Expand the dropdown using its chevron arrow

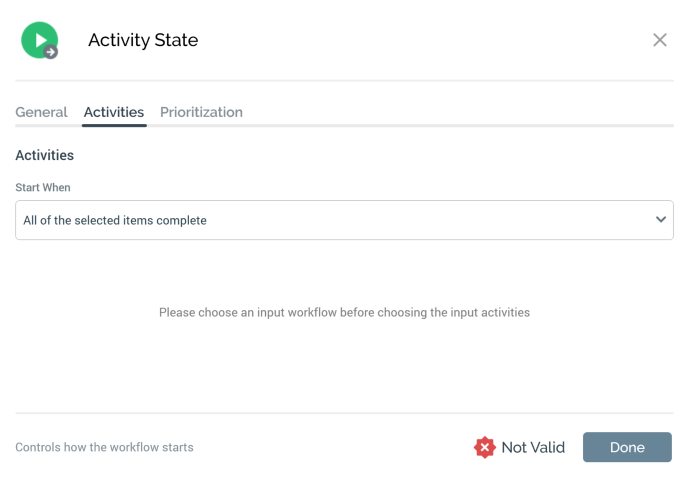[660, 220]
